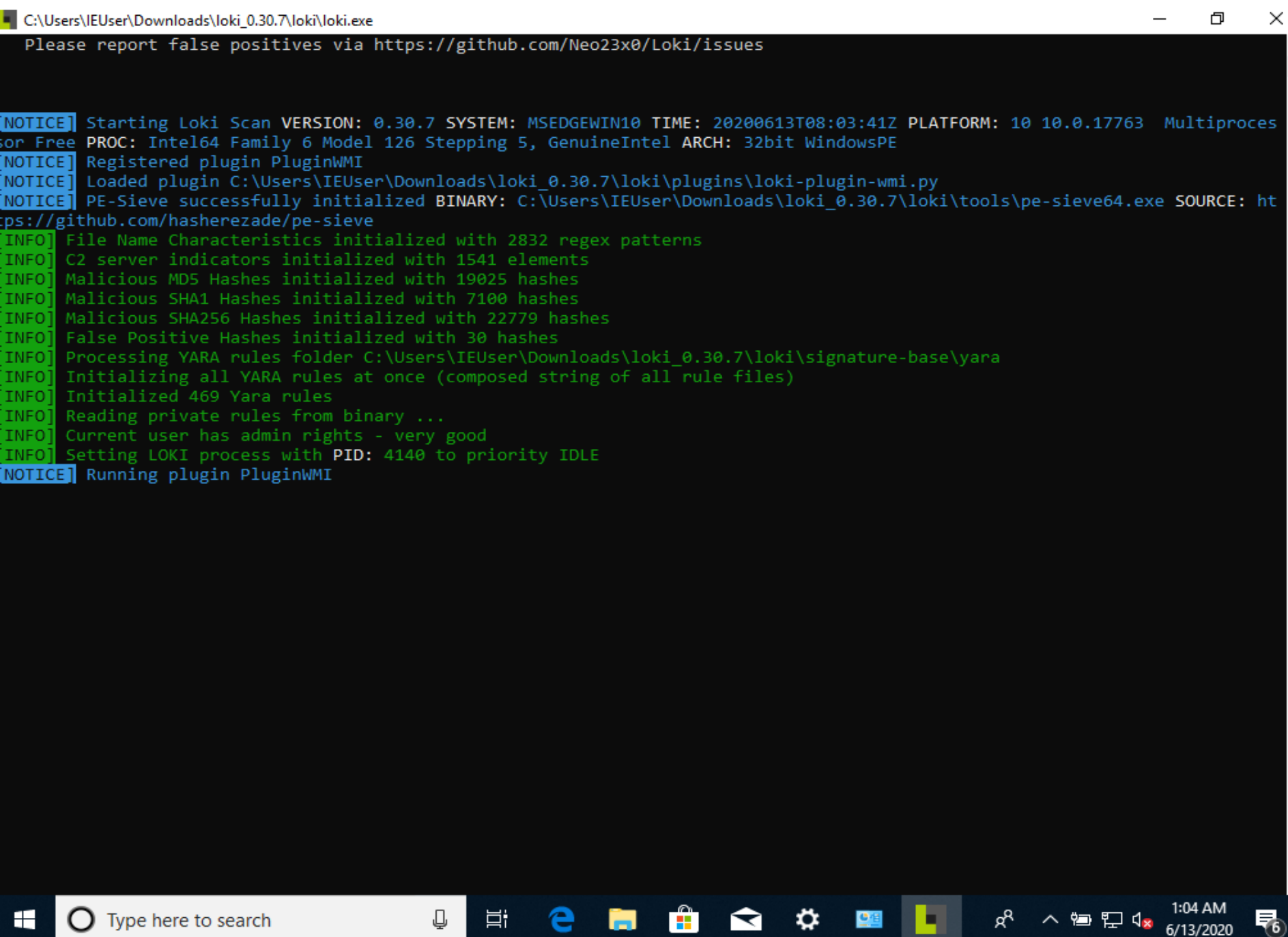
Task: Click 'Malicious SHA1 Hashes' info line
Action: tap(321, 299)
